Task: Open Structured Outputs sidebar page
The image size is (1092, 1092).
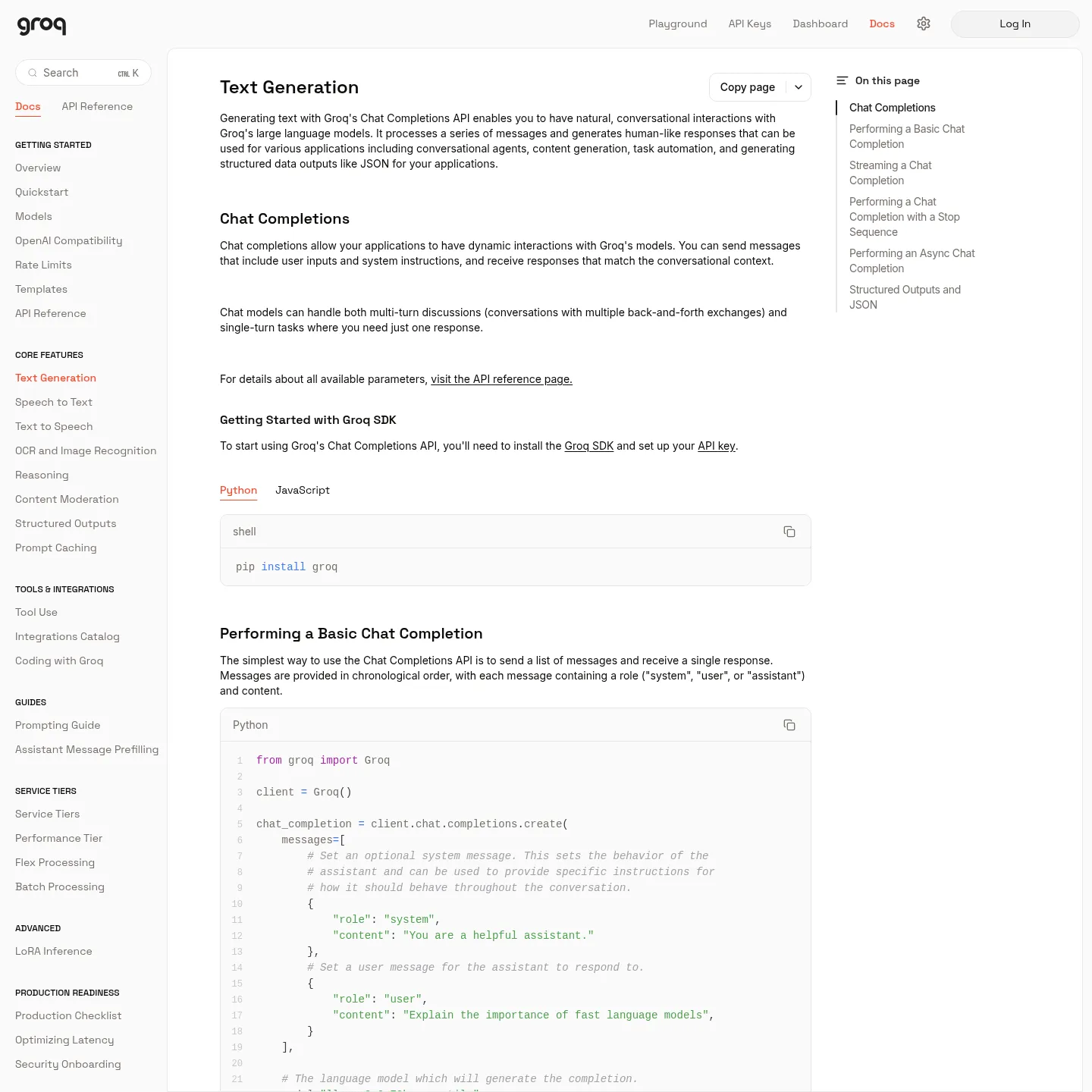Action: 66,523
